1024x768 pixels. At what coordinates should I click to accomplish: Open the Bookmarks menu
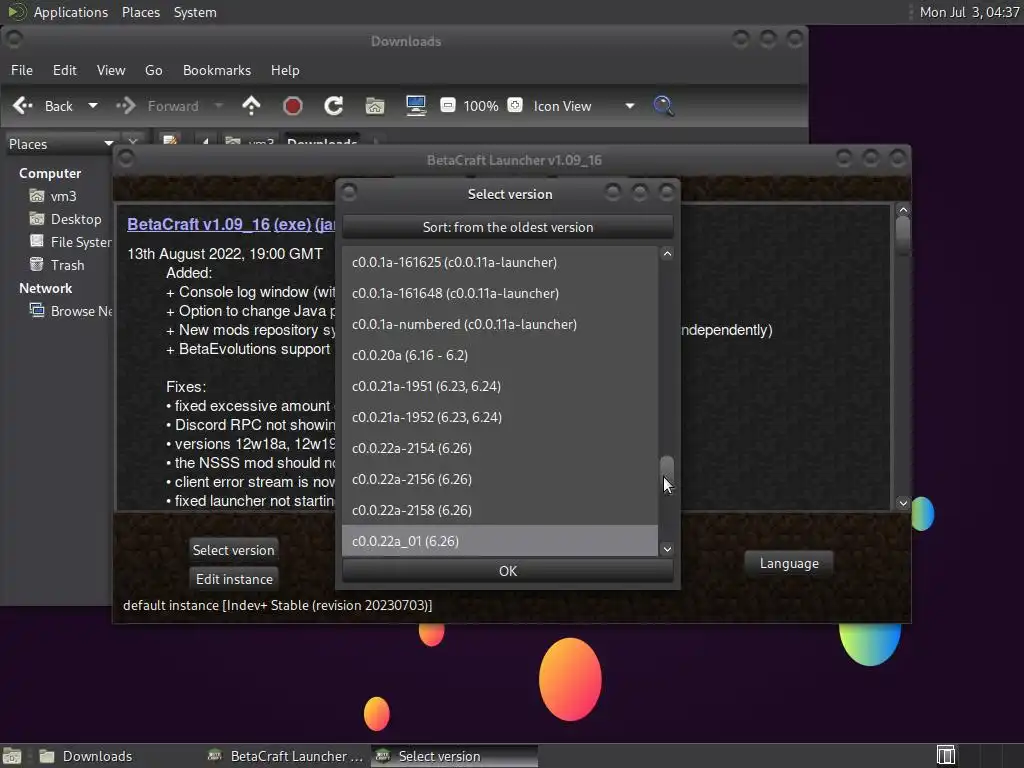[x=217, y=70]
